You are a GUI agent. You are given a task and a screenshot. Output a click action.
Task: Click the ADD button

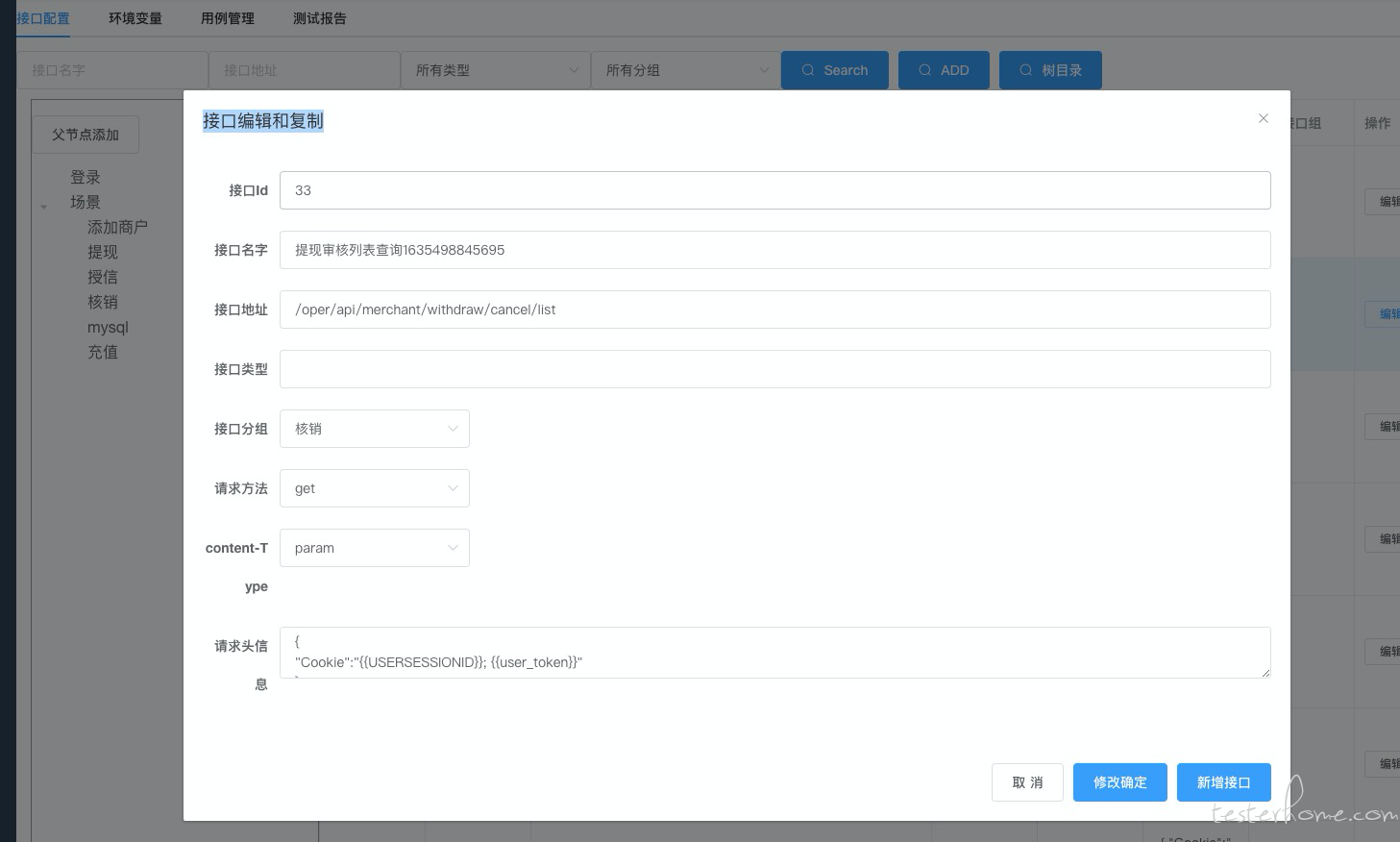pyautogui.click(x=944, y=70)
